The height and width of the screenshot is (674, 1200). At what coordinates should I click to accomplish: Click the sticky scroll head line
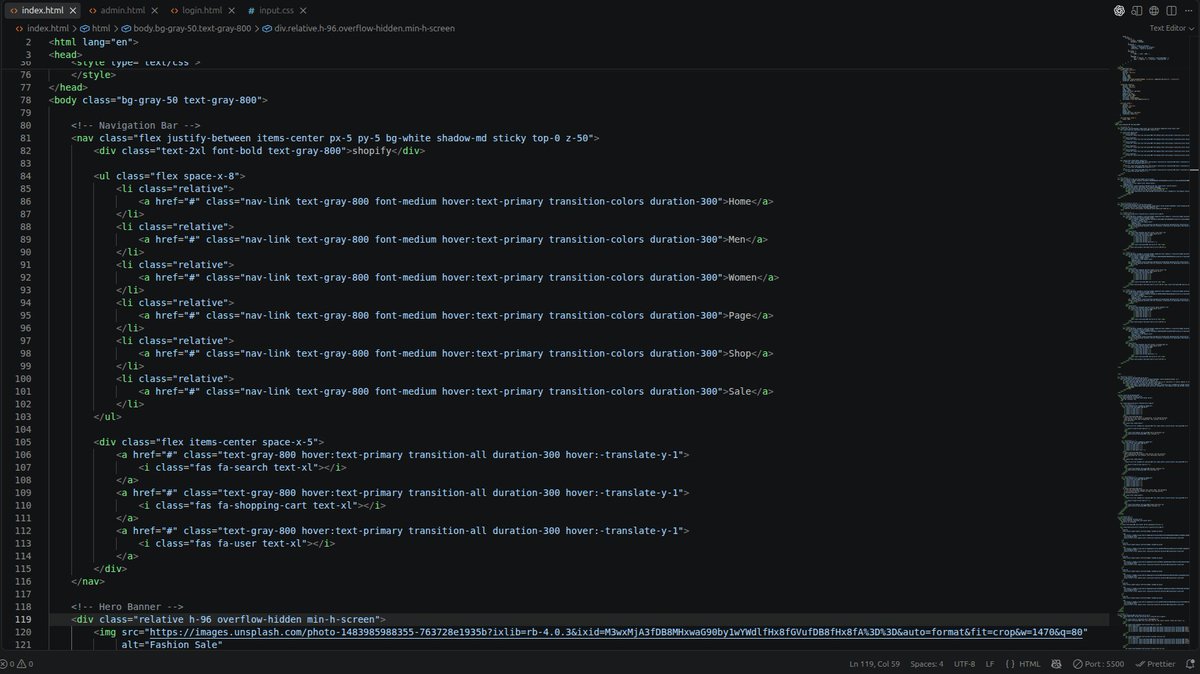pos(67,55)
